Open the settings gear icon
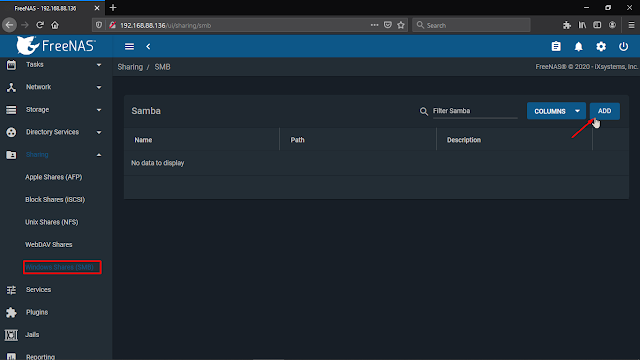The width and height of the screenshot is (640, 360). tap(601, 47)
